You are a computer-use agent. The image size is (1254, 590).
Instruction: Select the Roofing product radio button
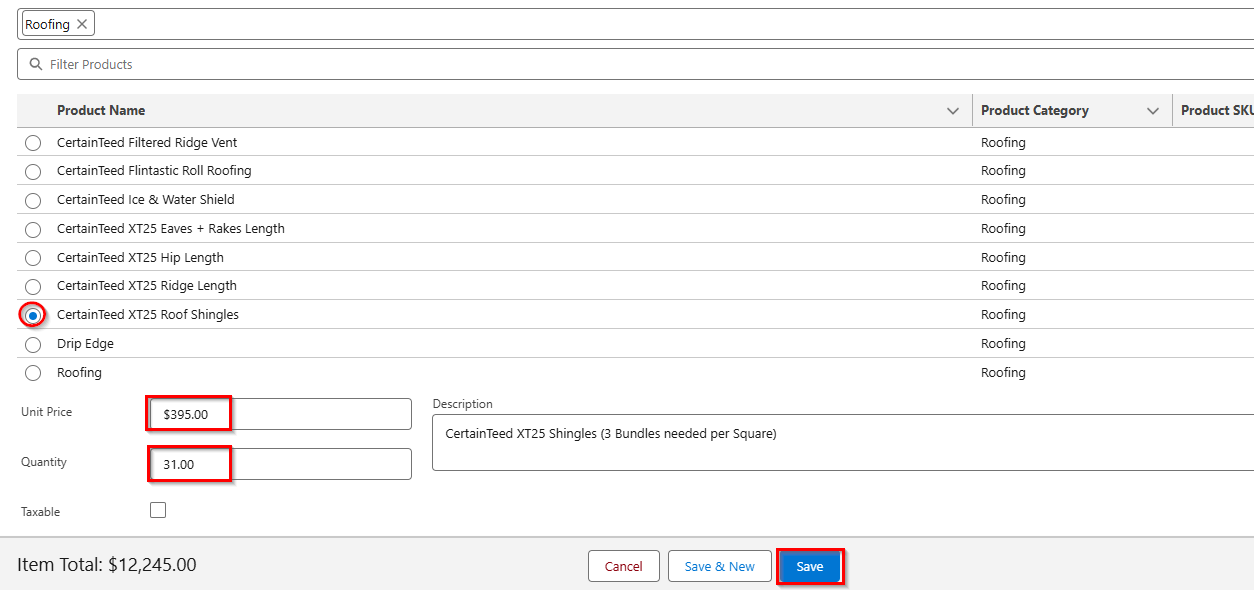[x=33, y=373]
